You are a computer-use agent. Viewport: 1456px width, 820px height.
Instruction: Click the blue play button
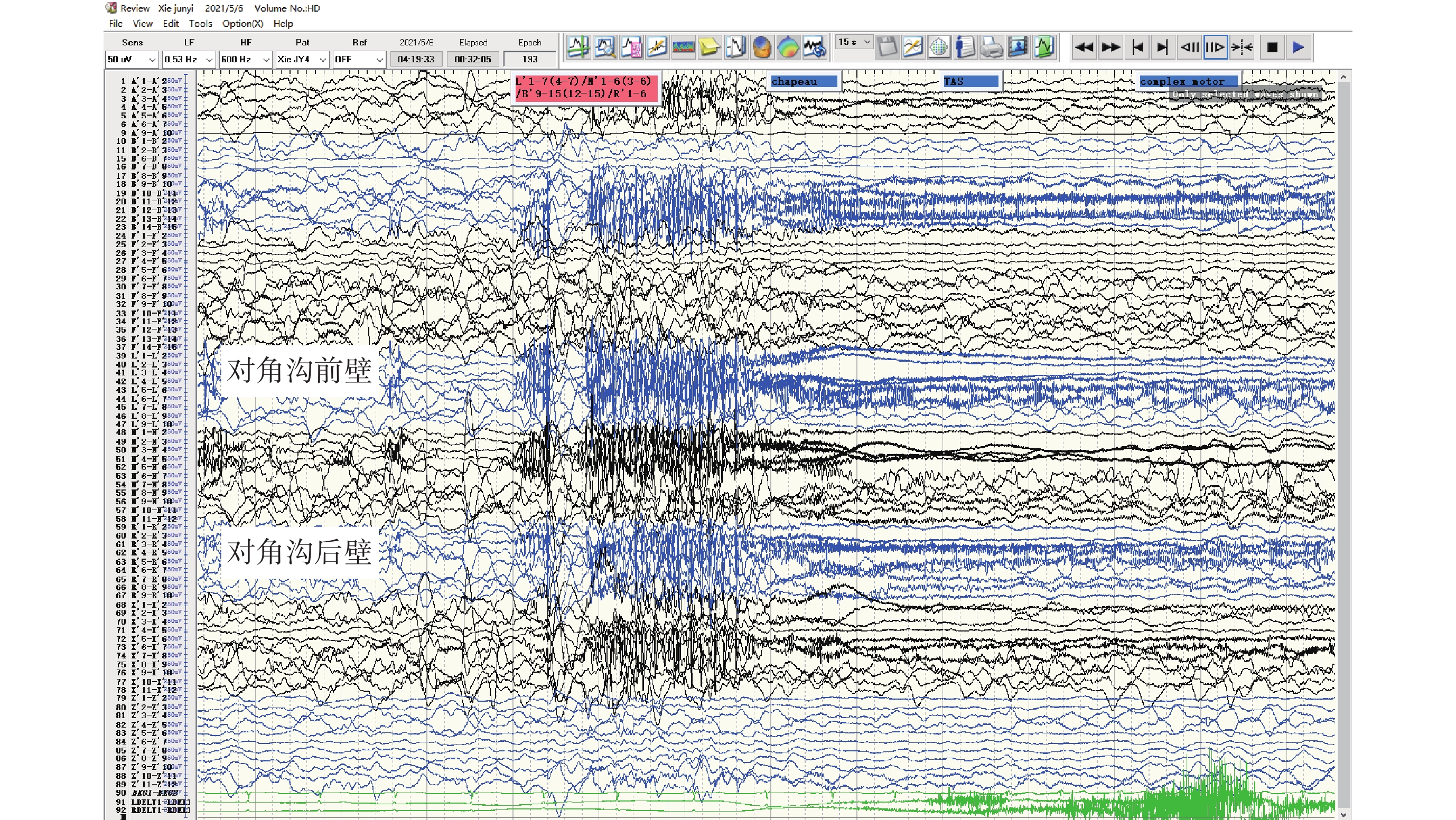pyautogui.click(x=1299, y=48)
